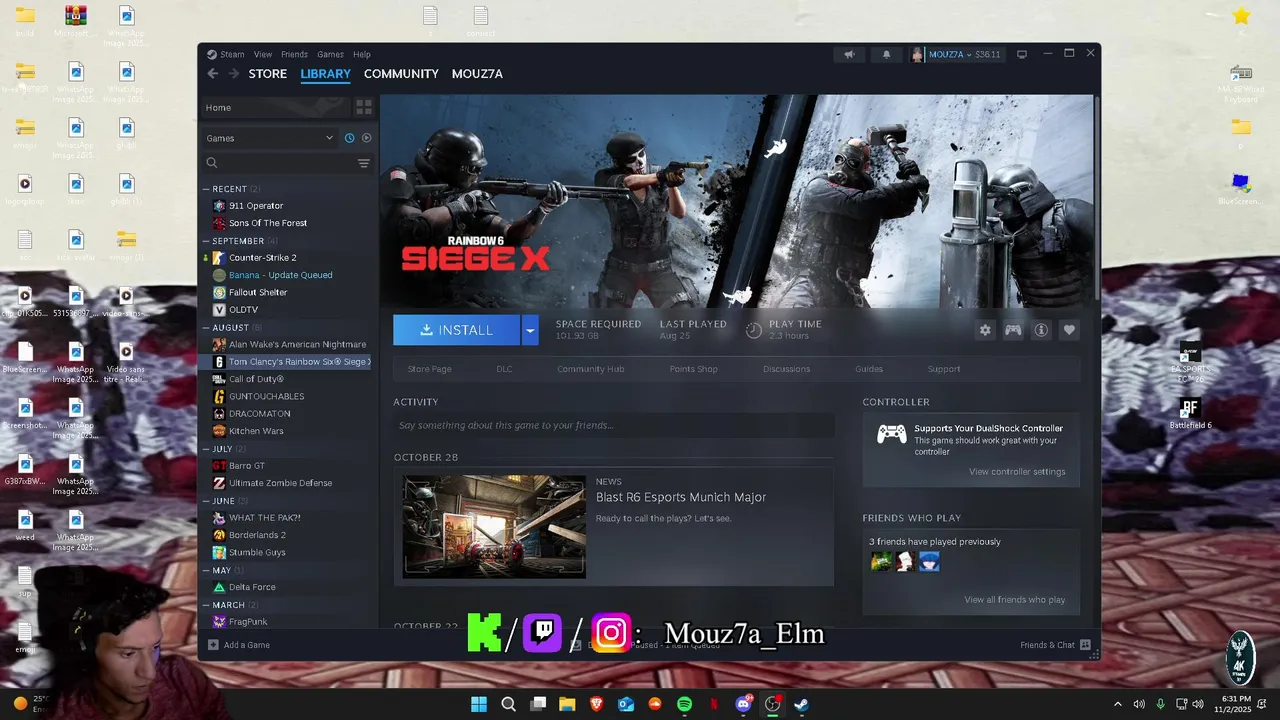Open the Steam notifications bell
The width and height of the screenshot is (1280, 720).
point(886,55)
